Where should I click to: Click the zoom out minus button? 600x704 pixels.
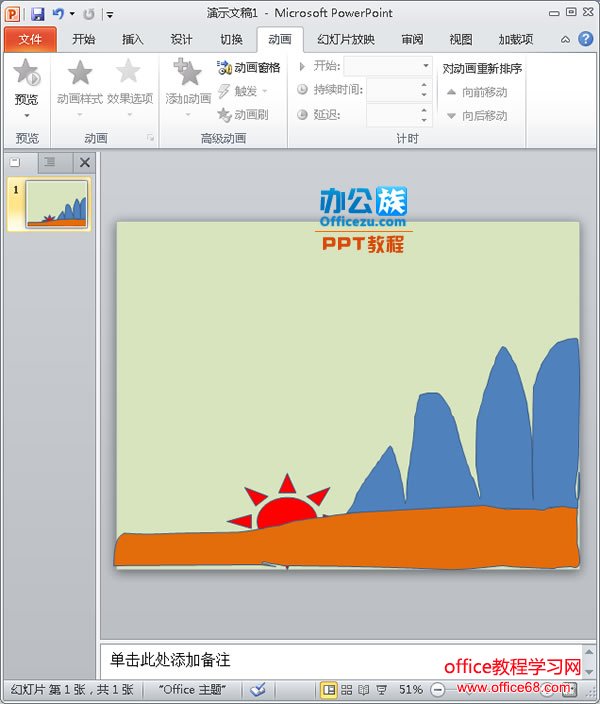[x=437, y=689]
